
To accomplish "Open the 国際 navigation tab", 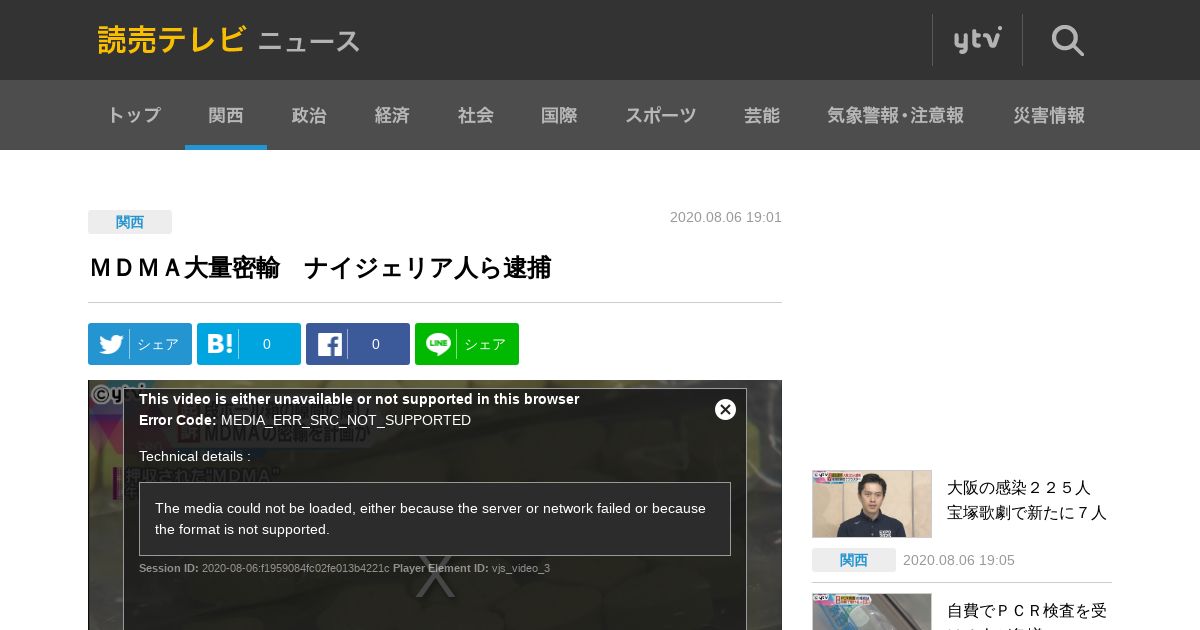I will click(x=559, y=115).
